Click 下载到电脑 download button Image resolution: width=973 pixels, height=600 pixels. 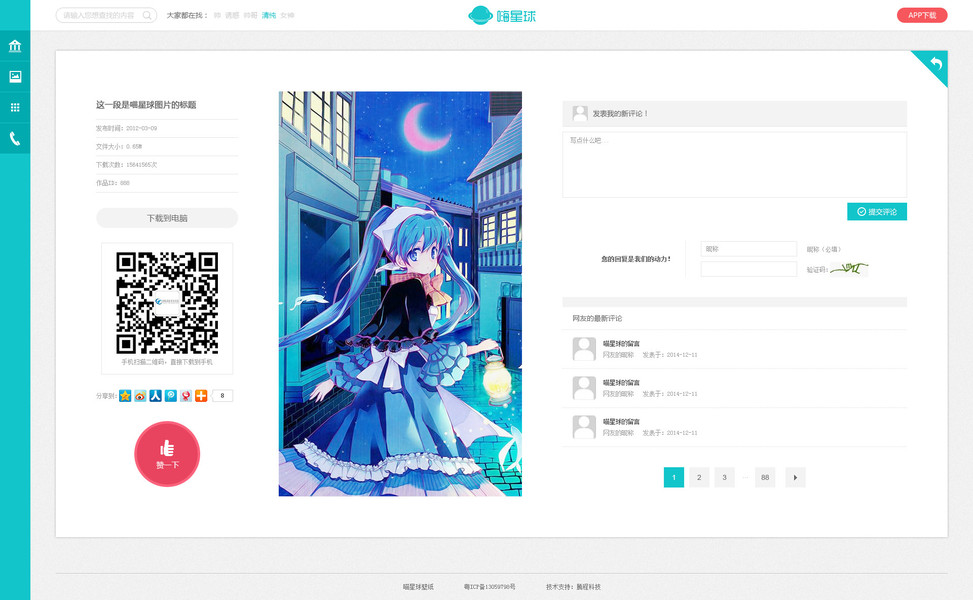pyautogui.click(x=167, y=218)
